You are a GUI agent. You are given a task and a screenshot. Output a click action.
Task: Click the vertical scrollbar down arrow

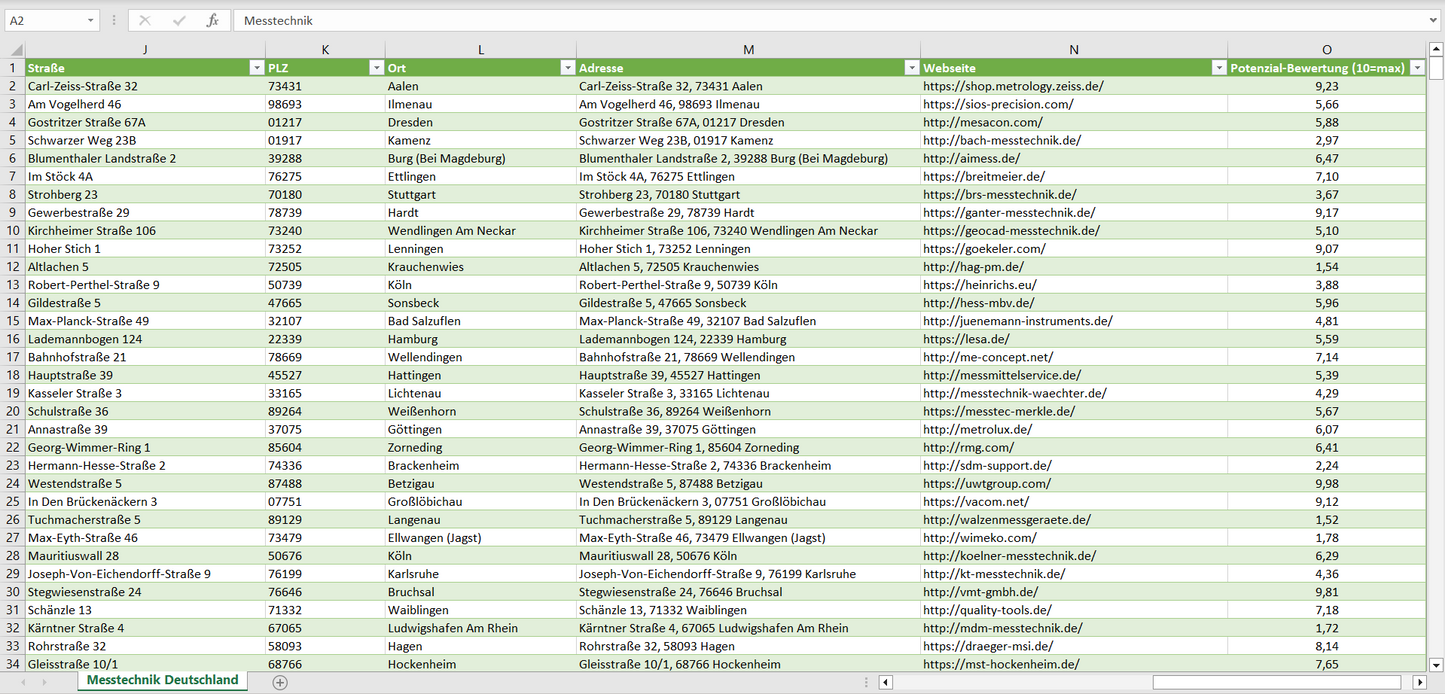coord(1436,664)
